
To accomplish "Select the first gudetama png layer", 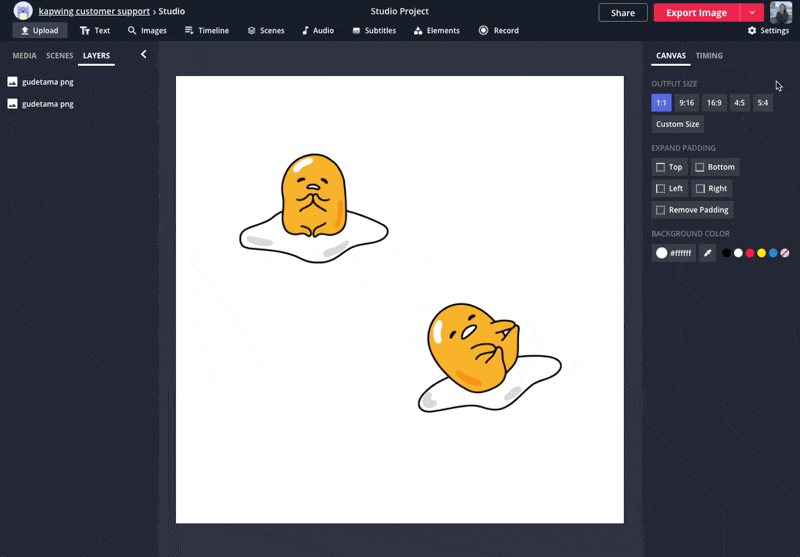I will pos(47,82).
